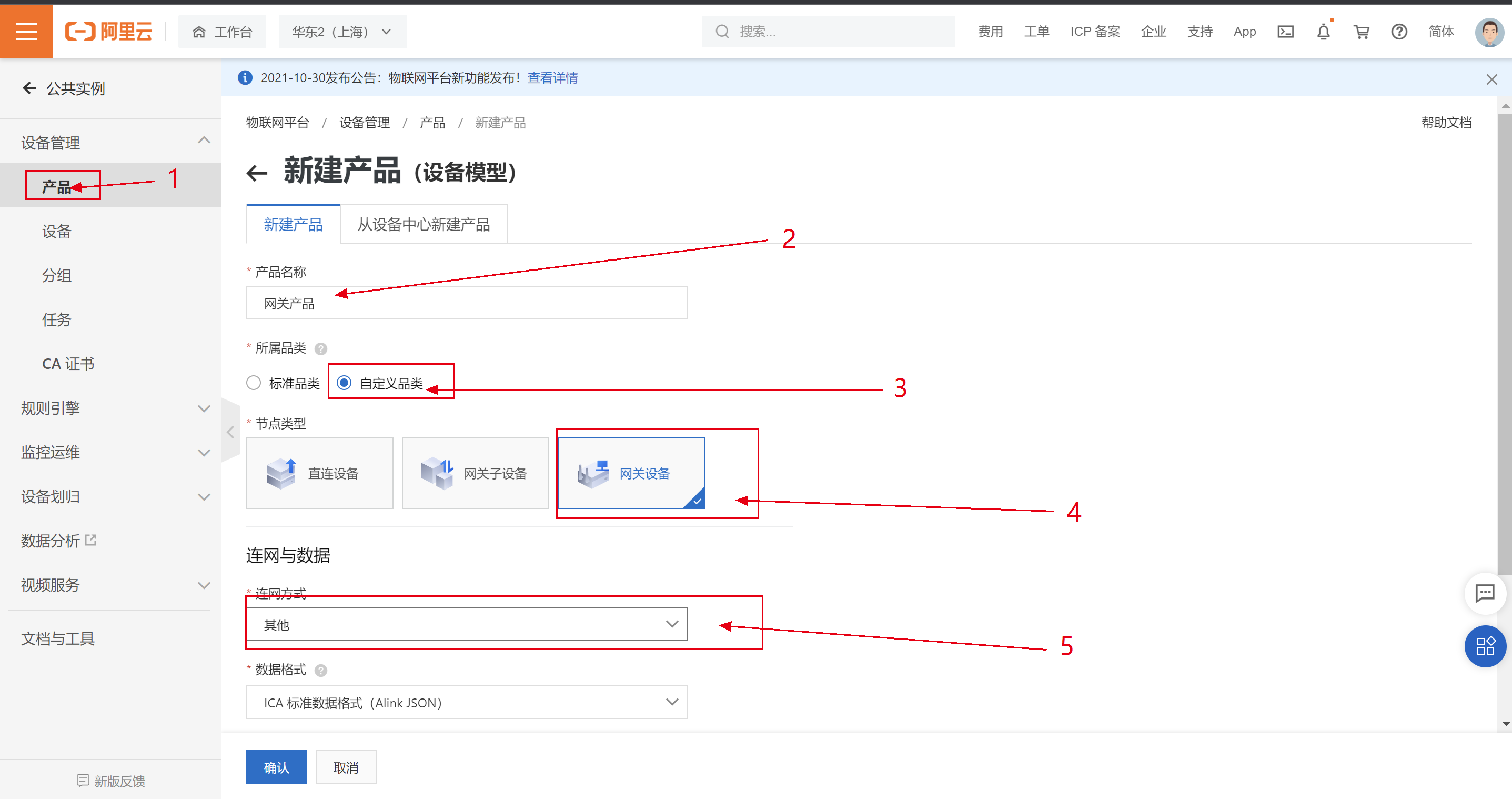Viewport: 1512px width, 799px height.
Task: Open the chat feedback floating icon
Action: [x=1485, y=593]
